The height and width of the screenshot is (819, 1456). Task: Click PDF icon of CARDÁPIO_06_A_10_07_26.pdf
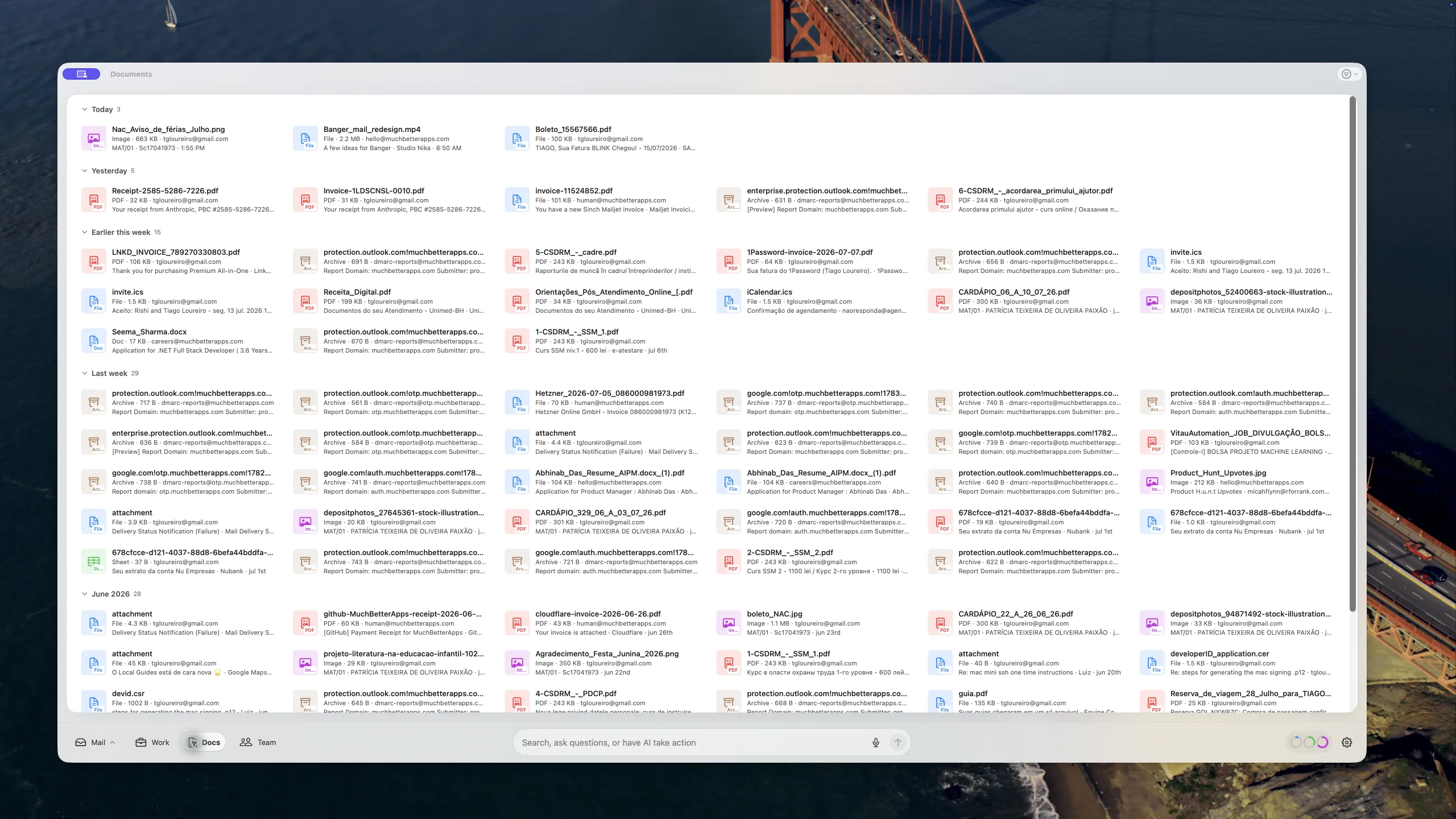[x=940, y=301]
